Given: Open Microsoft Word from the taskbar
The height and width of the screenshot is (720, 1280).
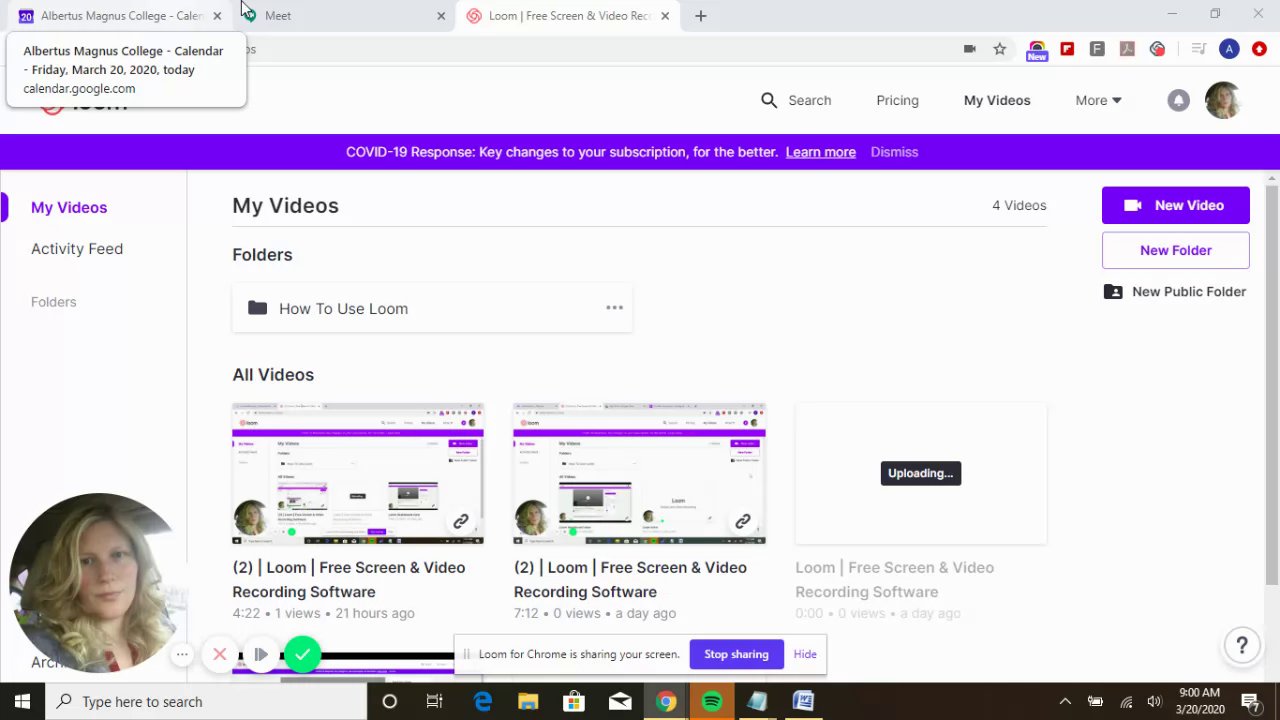Looking at the screenshot, I should click(803, 701).
